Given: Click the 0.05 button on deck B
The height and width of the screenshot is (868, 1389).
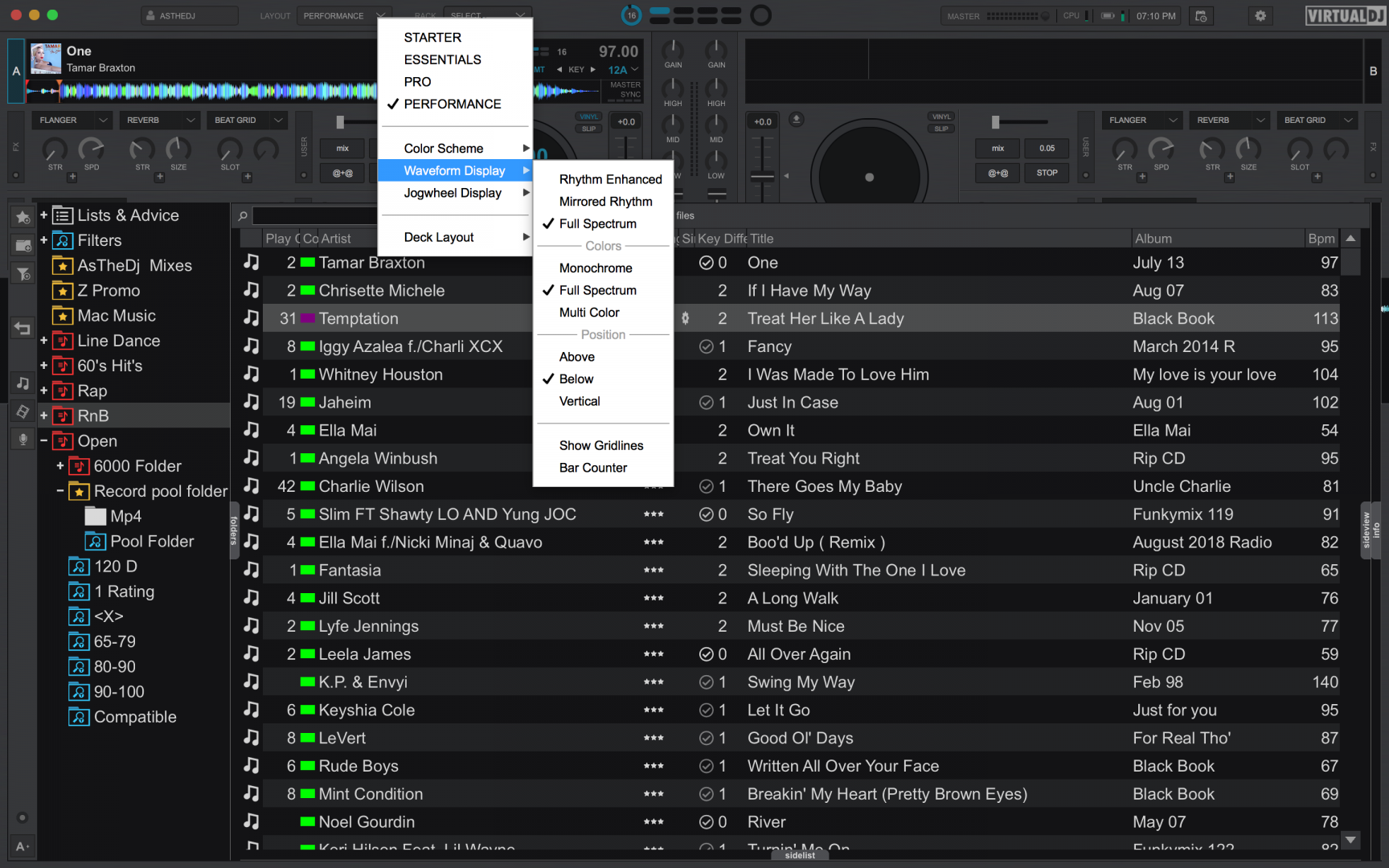Looking at the screenshot, I should click(1047, 148).
